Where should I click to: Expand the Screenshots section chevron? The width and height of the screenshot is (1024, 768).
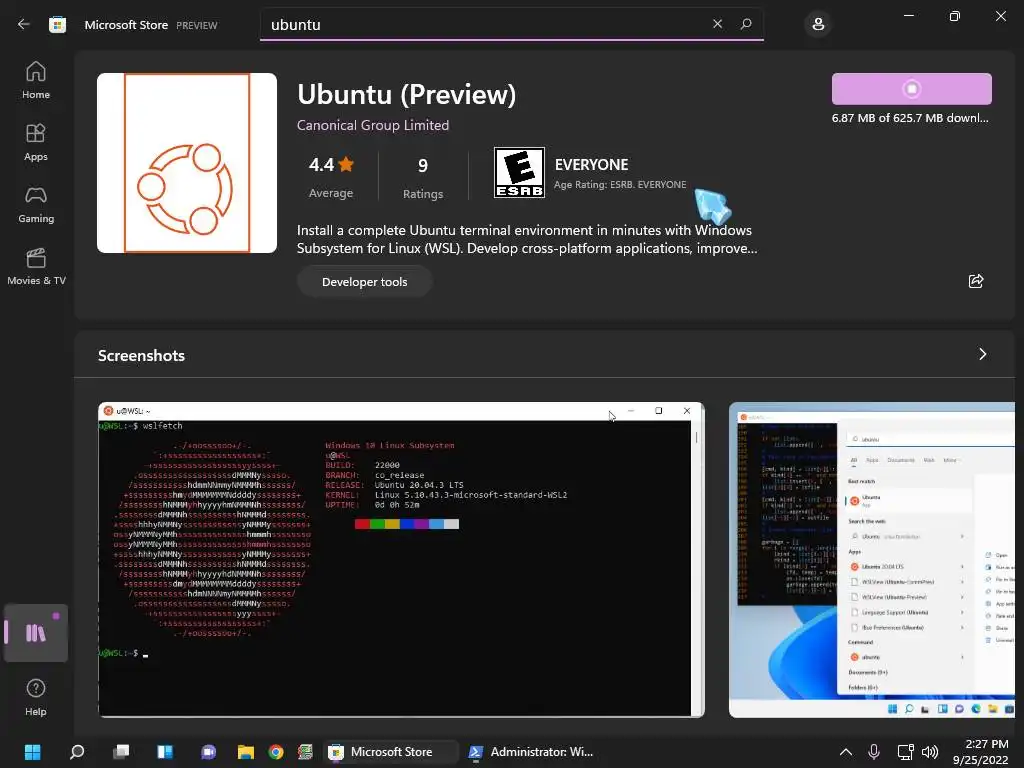[x=982, y=354]
